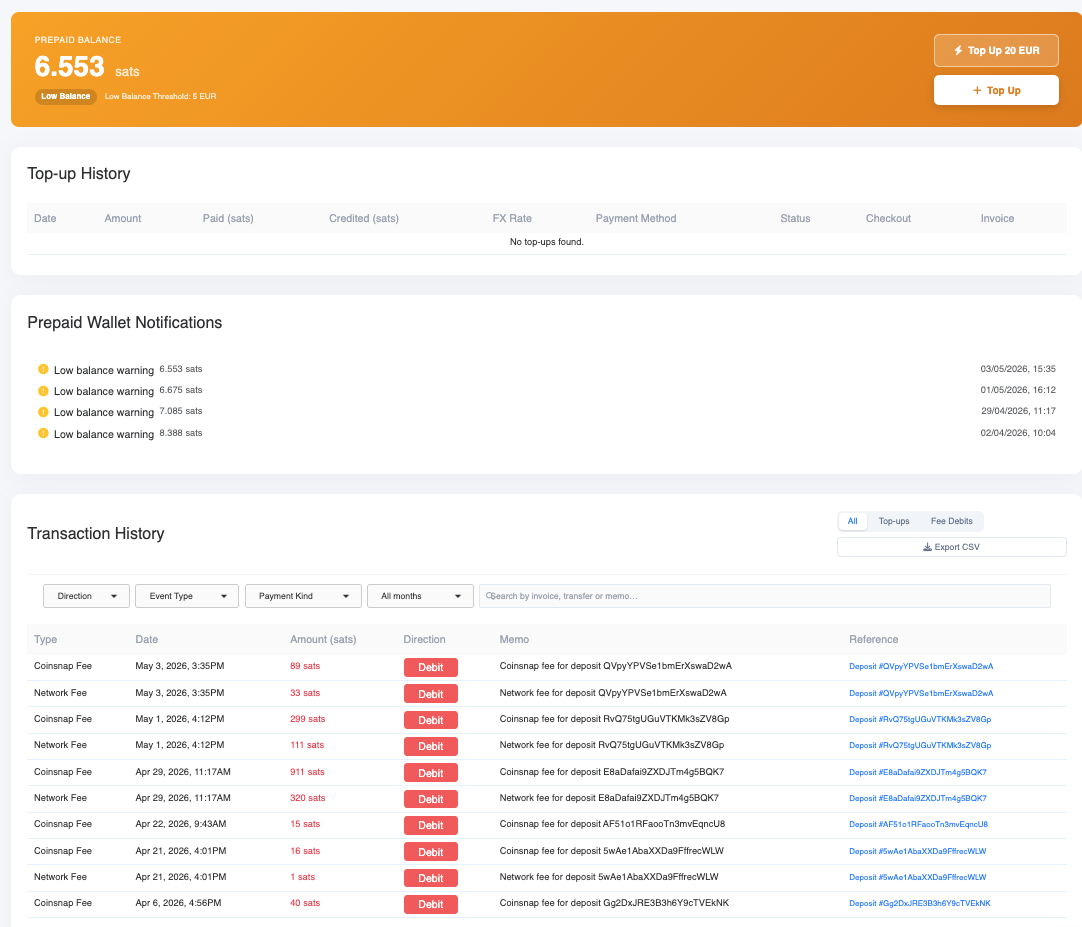Image resolution: width=1082 pixels, height=927 pixels.
Task: Open the All months filter dropdown
Action: (x=420, y=596)
